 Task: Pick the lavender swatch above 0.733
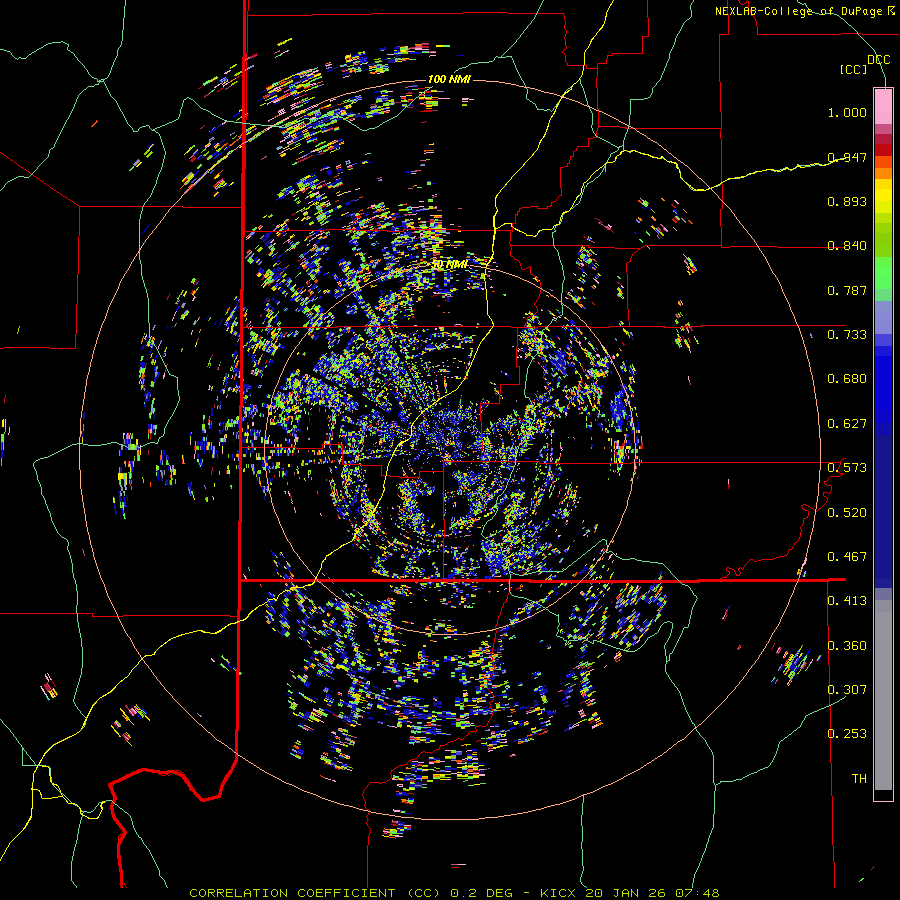883,318
